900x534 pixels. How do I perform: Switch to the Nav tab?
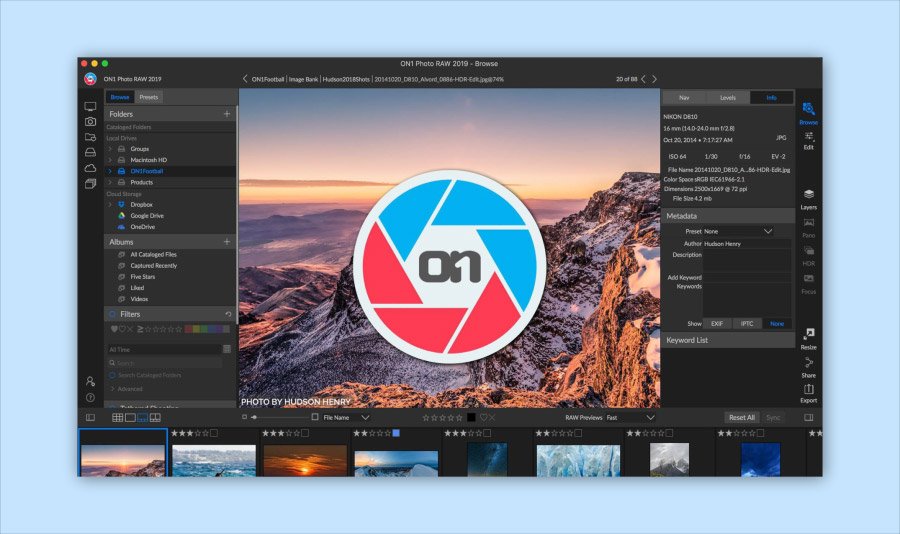[684, 98]
